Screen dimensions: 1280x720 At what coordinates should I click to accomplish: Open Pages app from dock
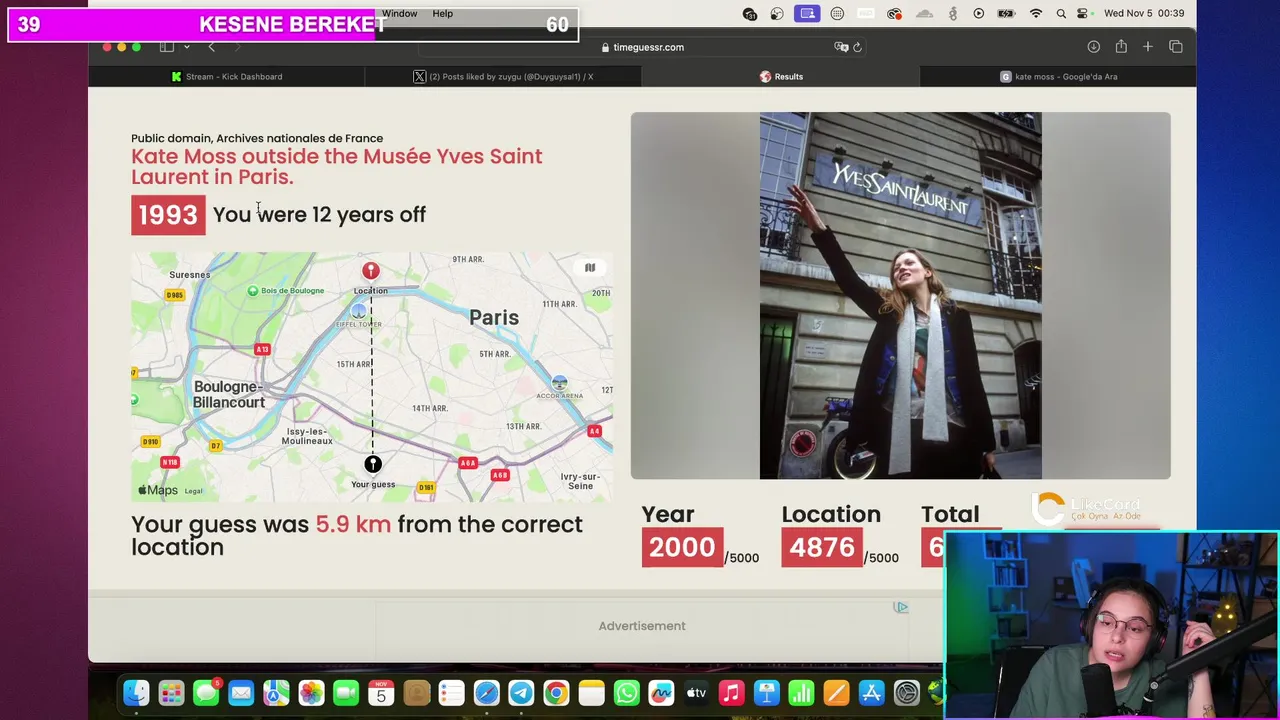tap(836, 692)
